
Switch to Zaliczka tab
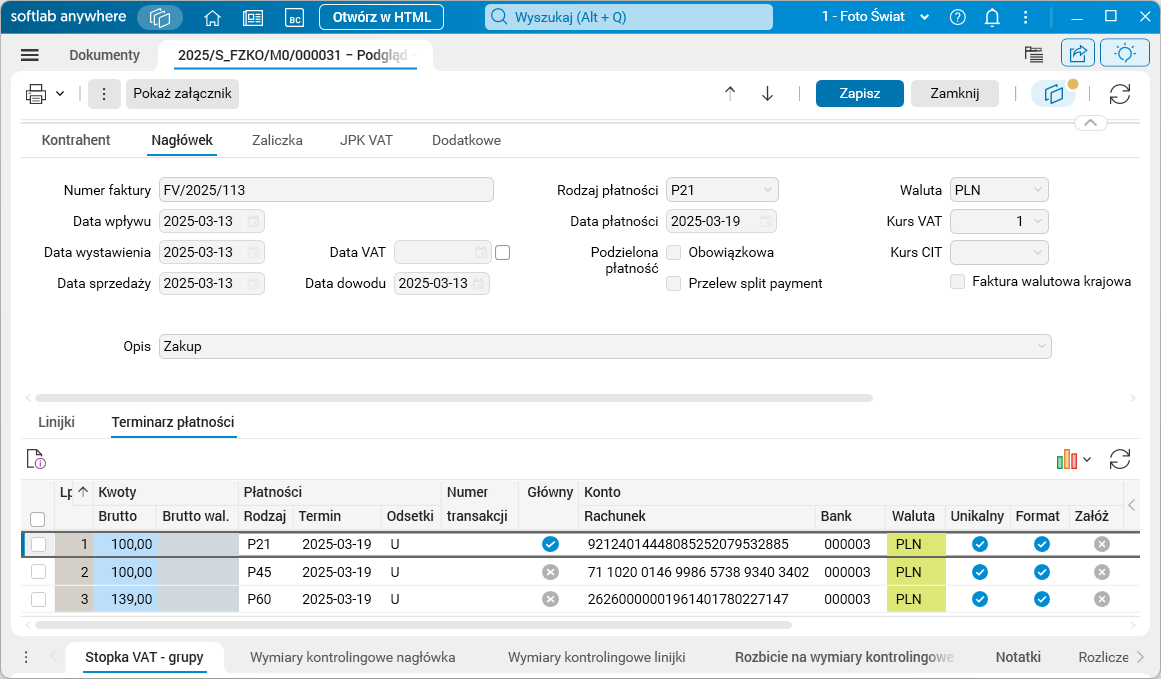tap(277, 140)
